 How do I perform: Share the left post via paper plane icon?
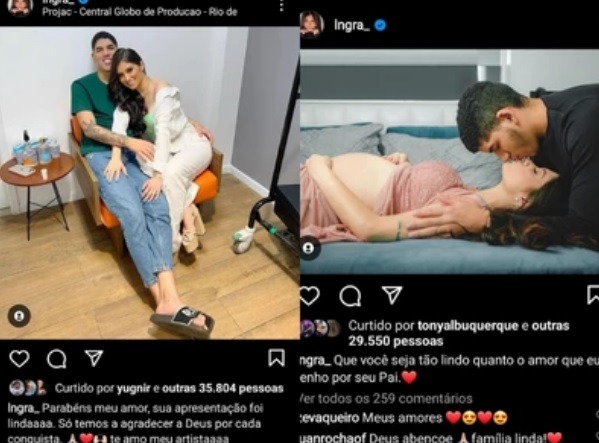click(94, 358)
